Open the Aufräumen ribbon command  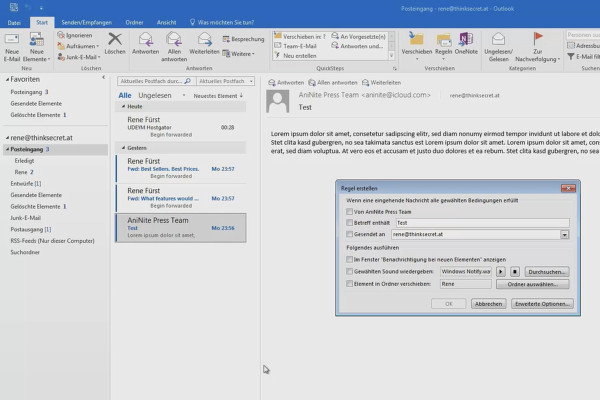pyautogui.click(x=78, y=46)
